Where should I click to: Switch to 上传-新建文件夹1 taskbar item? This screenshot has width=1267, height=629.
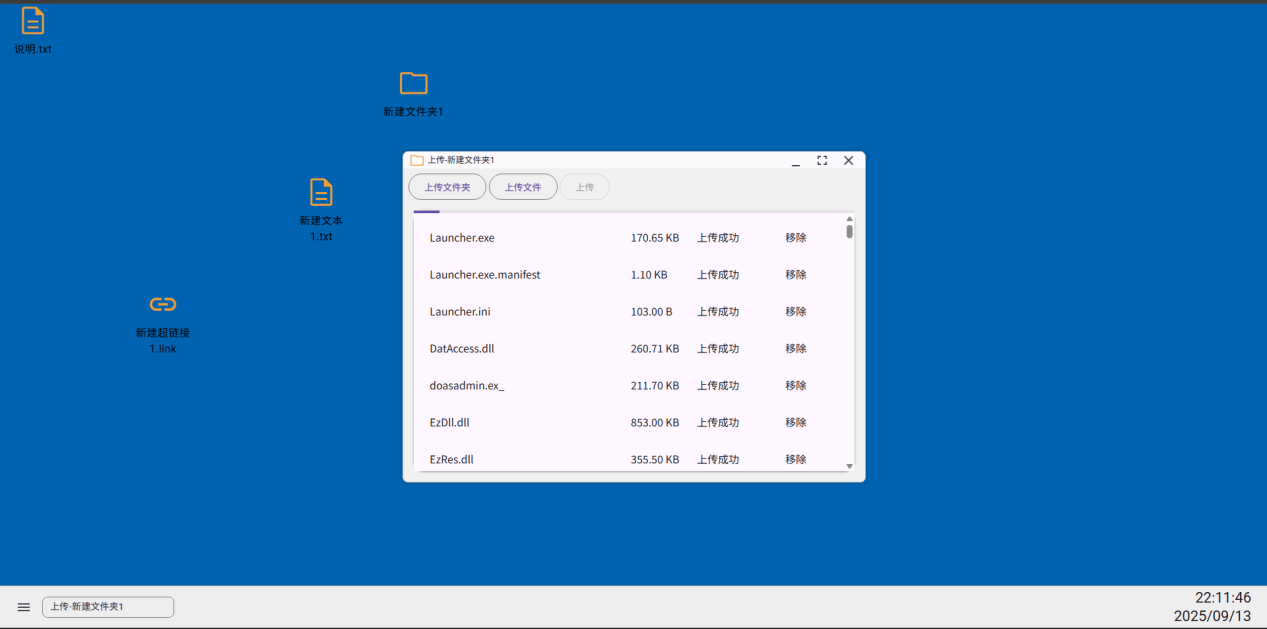[108, 607]
